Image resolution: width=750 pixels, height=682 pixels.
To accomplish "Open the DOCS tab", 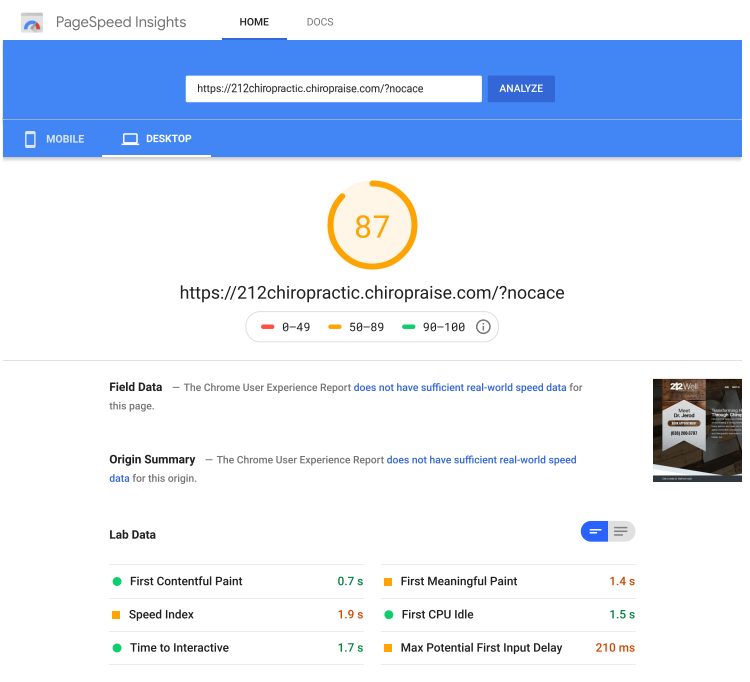I will tap(320, 22).
